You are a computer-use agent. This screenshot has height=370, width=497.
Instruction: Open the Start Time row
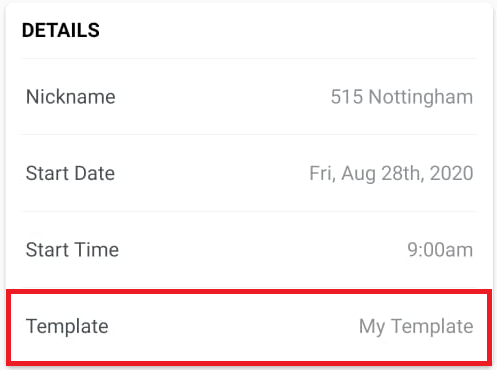pos(249,250)
